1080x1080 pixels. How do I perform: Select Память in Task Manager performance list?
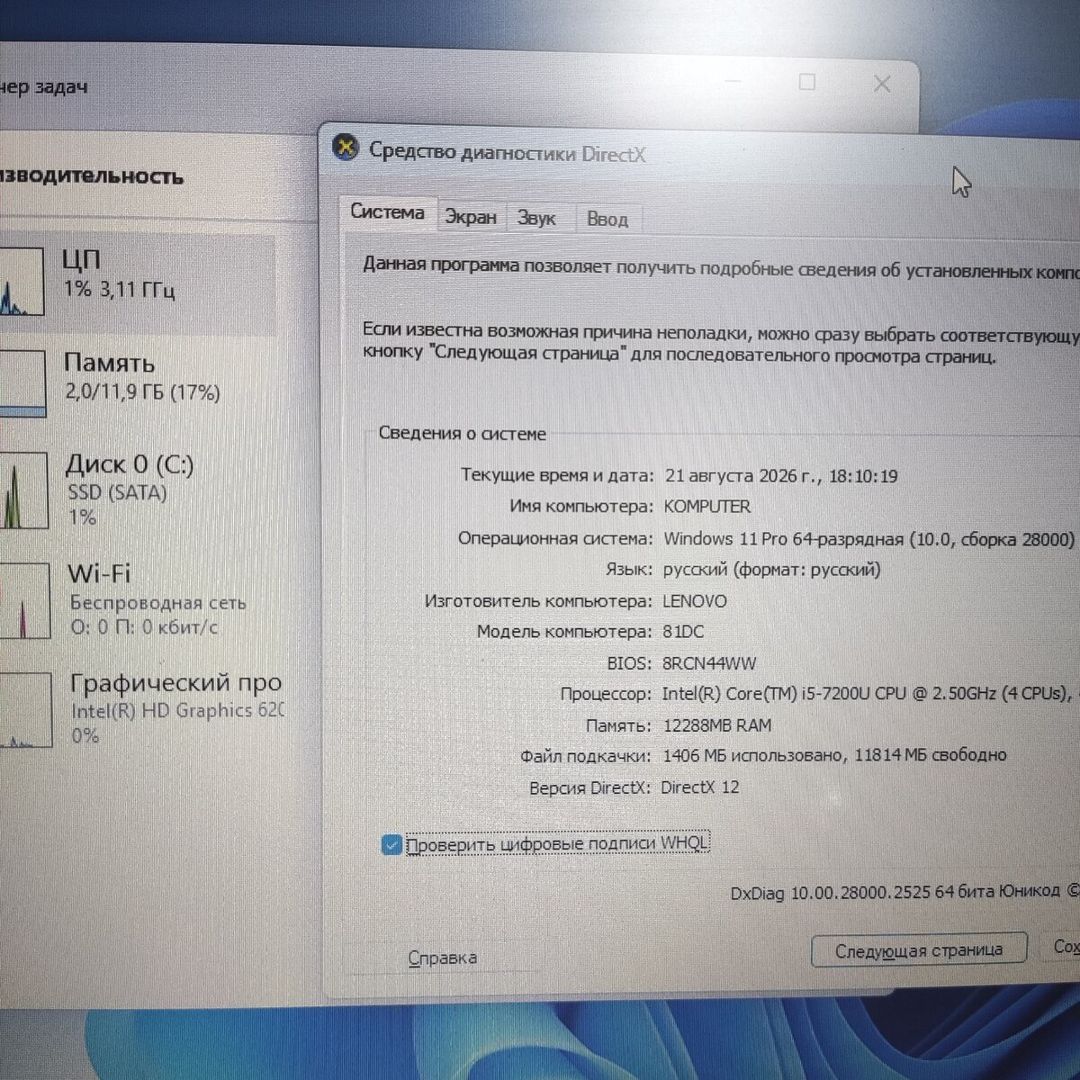pos(138,383)
